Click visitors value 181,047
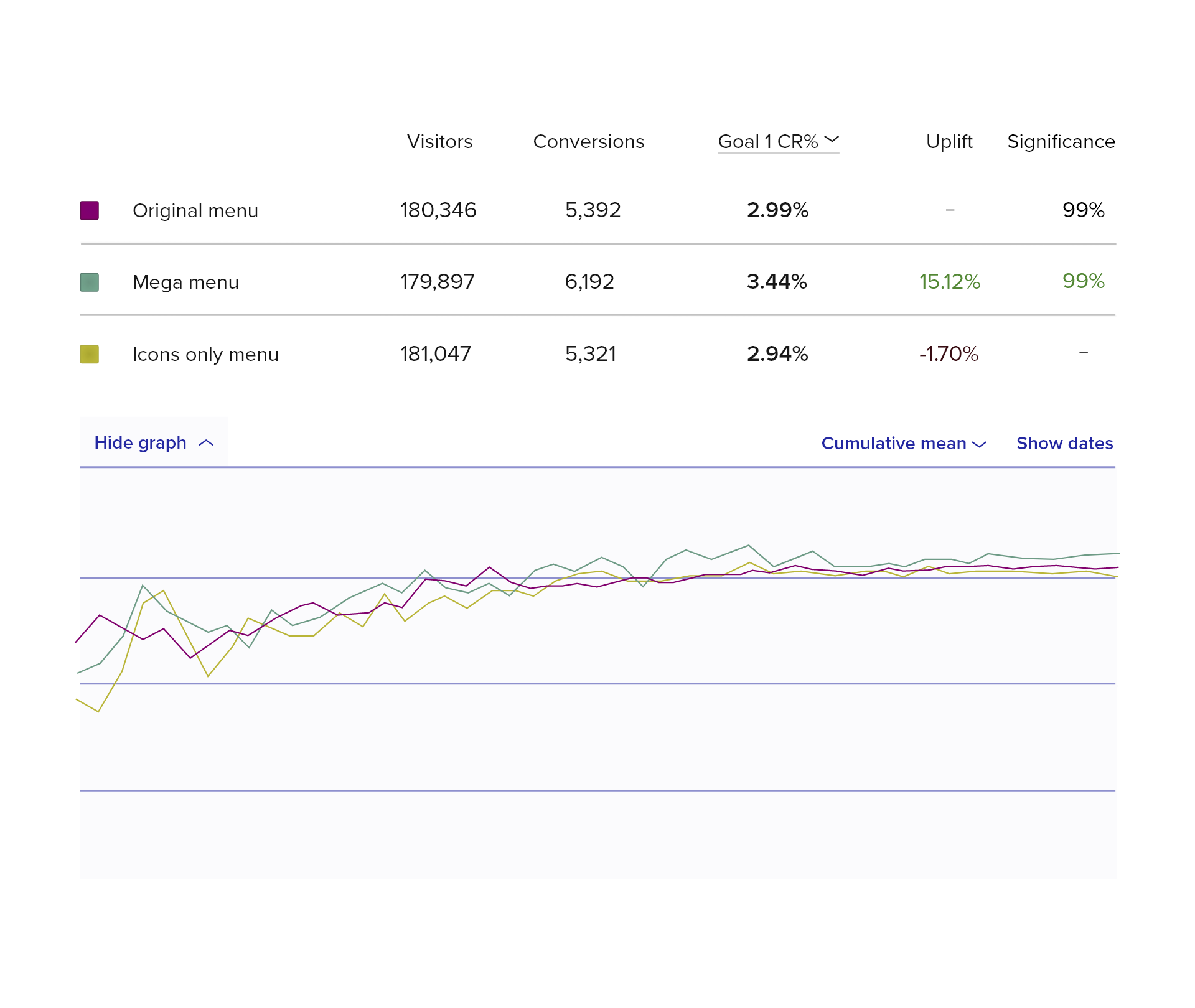This screenshot has width=1195, height=1008. 436,354
